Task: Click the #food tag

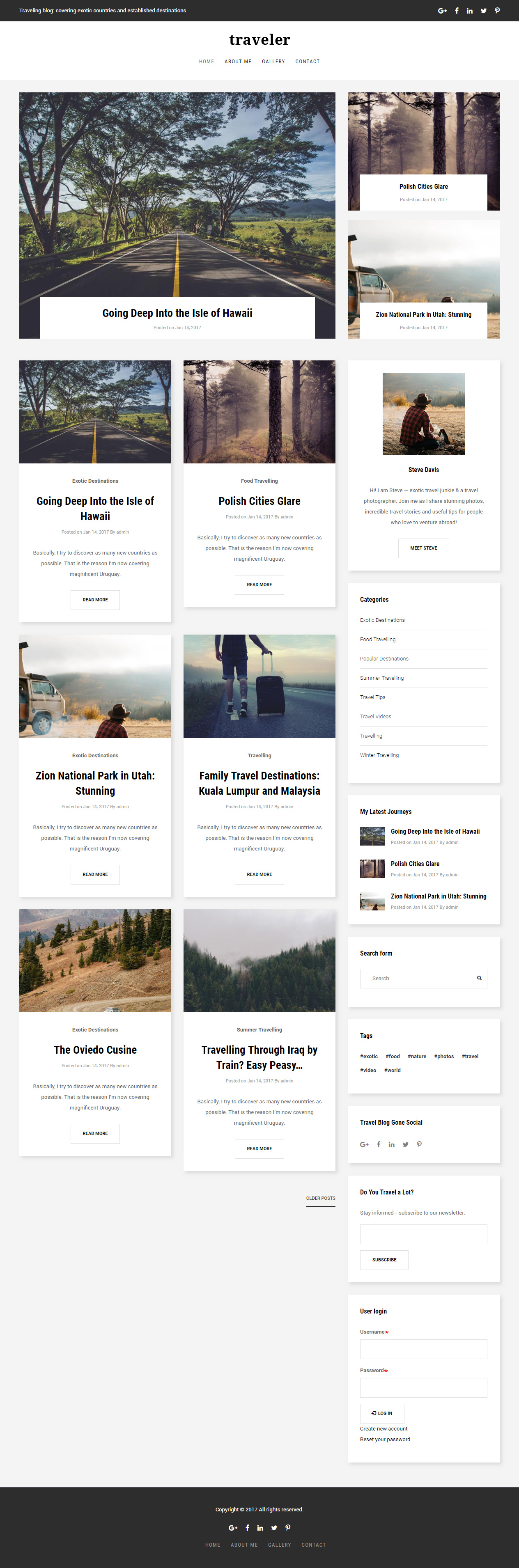Action: 393,1057
